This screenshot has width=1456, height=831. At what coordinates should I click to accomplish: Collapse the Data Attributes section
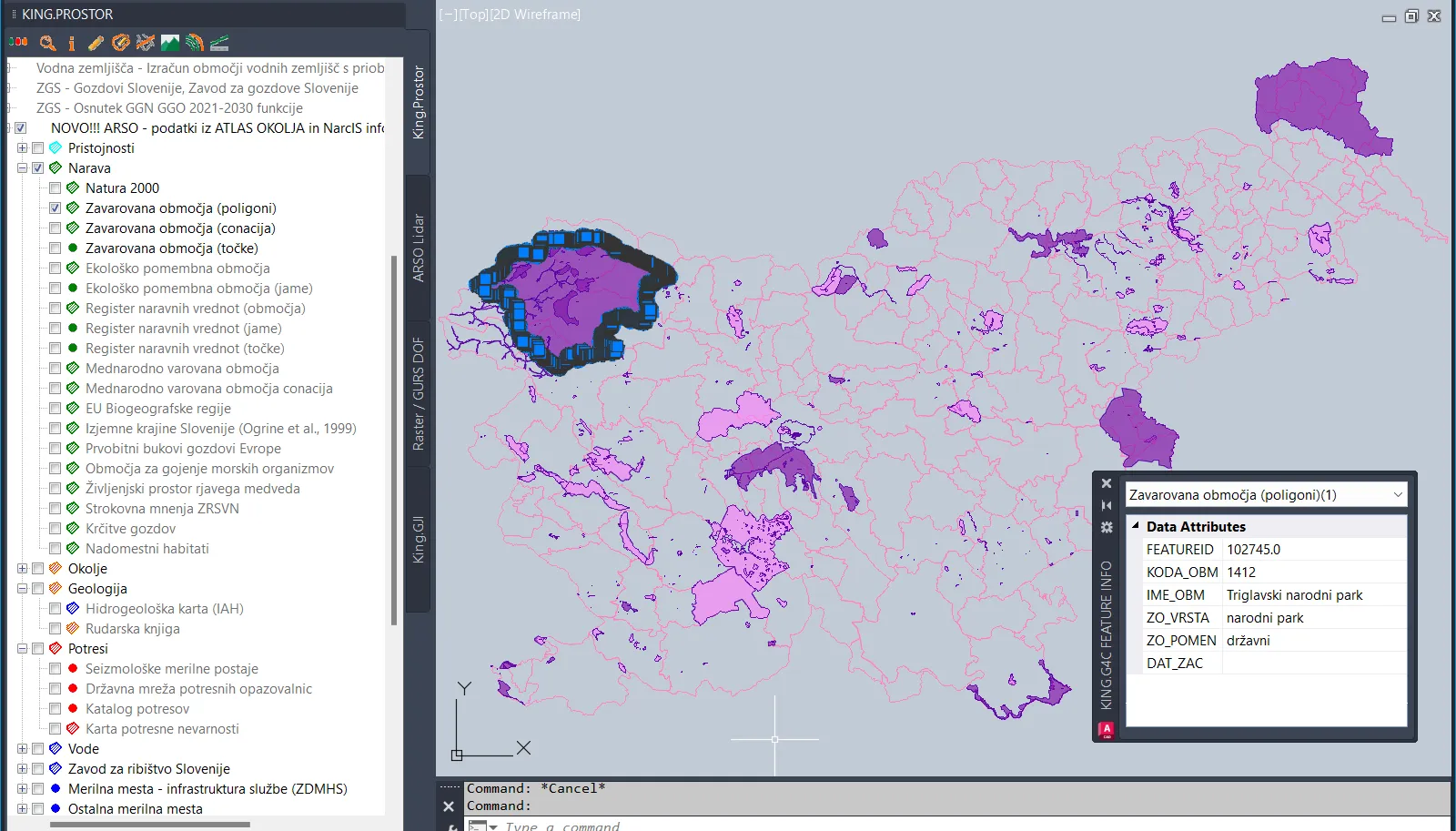(x=1136, y=526)
